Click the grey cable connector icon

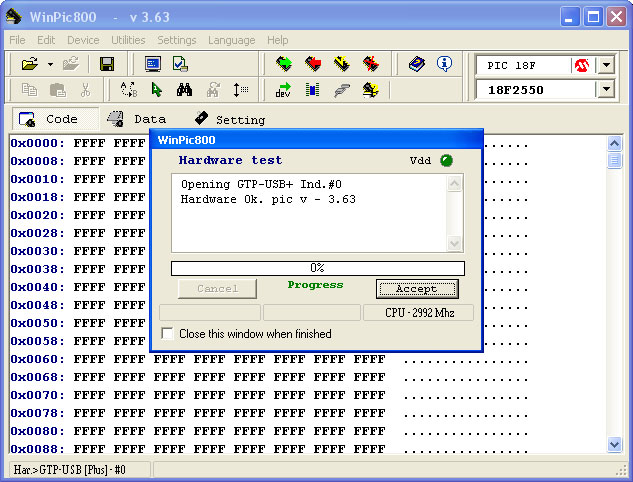[x=342, y=90]
